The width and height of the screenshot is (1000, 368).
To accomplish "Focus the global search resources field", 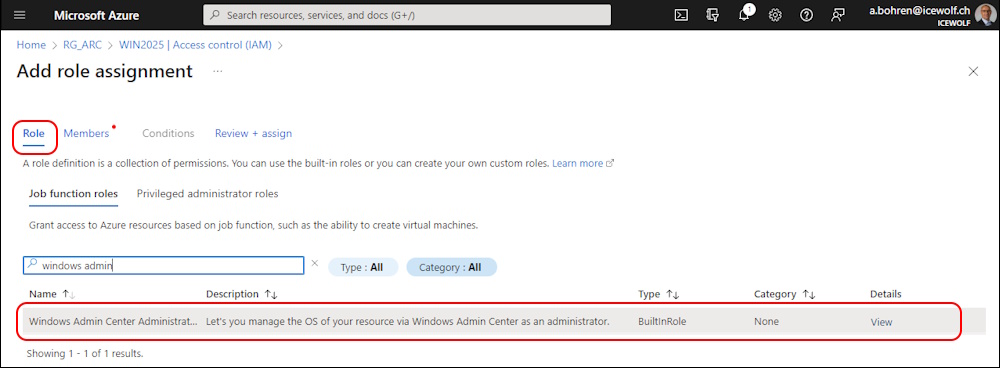I will point(407,15).
